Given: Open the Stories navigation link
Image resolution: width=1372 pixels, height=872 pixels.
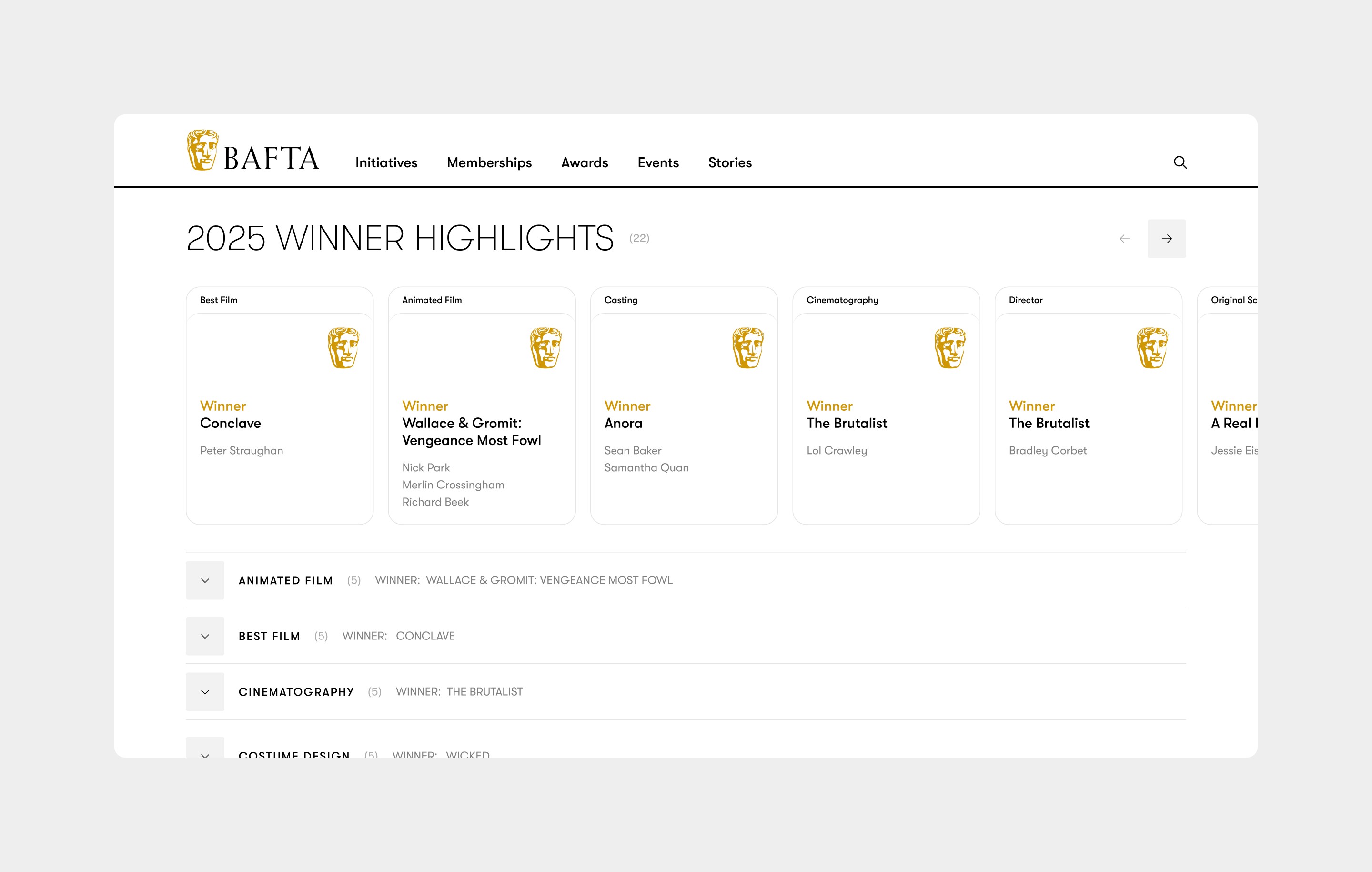Looking at the screenshot, I should click(730, 163).
